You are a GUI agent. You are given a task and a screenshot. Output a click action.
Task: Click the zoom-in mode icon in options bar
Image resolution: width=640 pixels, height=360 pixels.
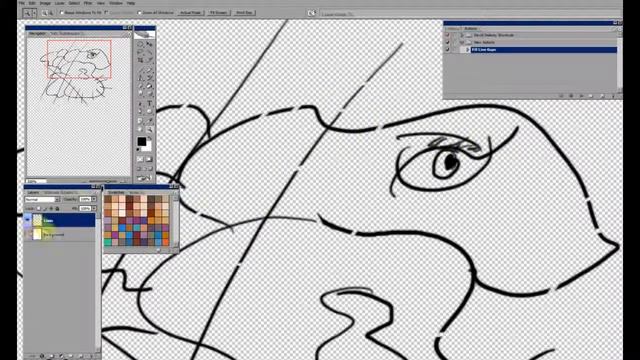44,13
